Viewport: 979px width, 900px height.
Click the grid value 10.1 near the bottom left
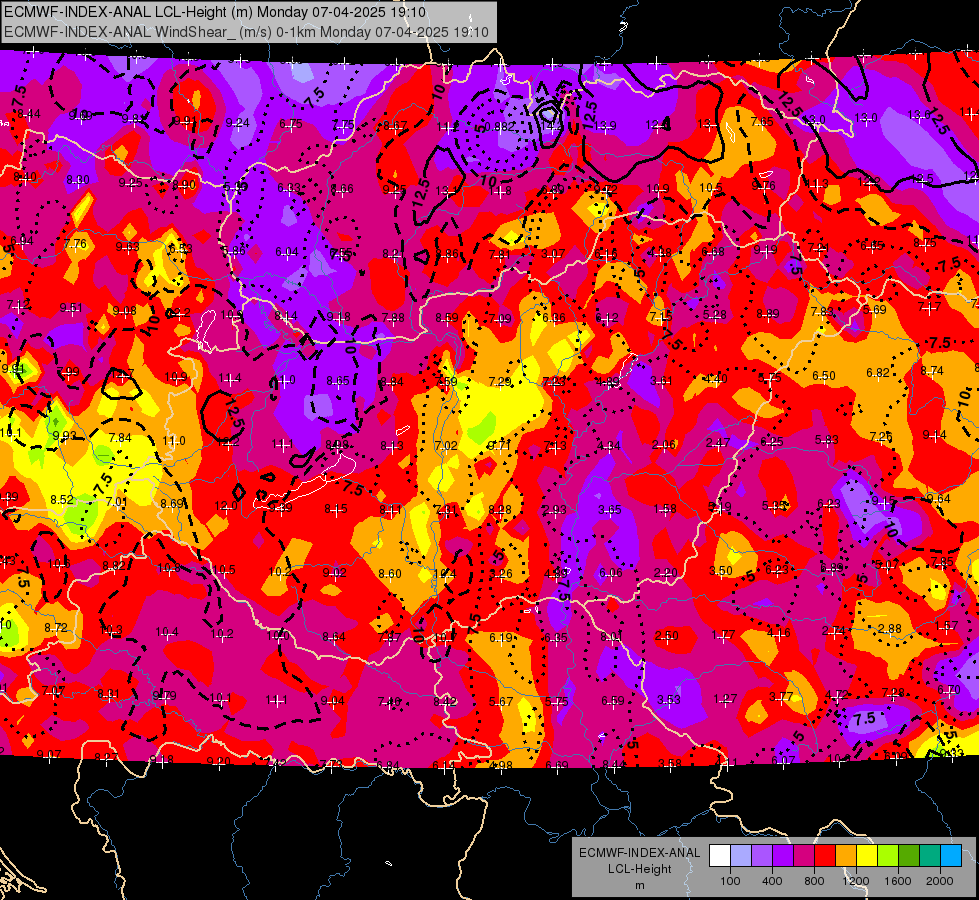[220, 698]
